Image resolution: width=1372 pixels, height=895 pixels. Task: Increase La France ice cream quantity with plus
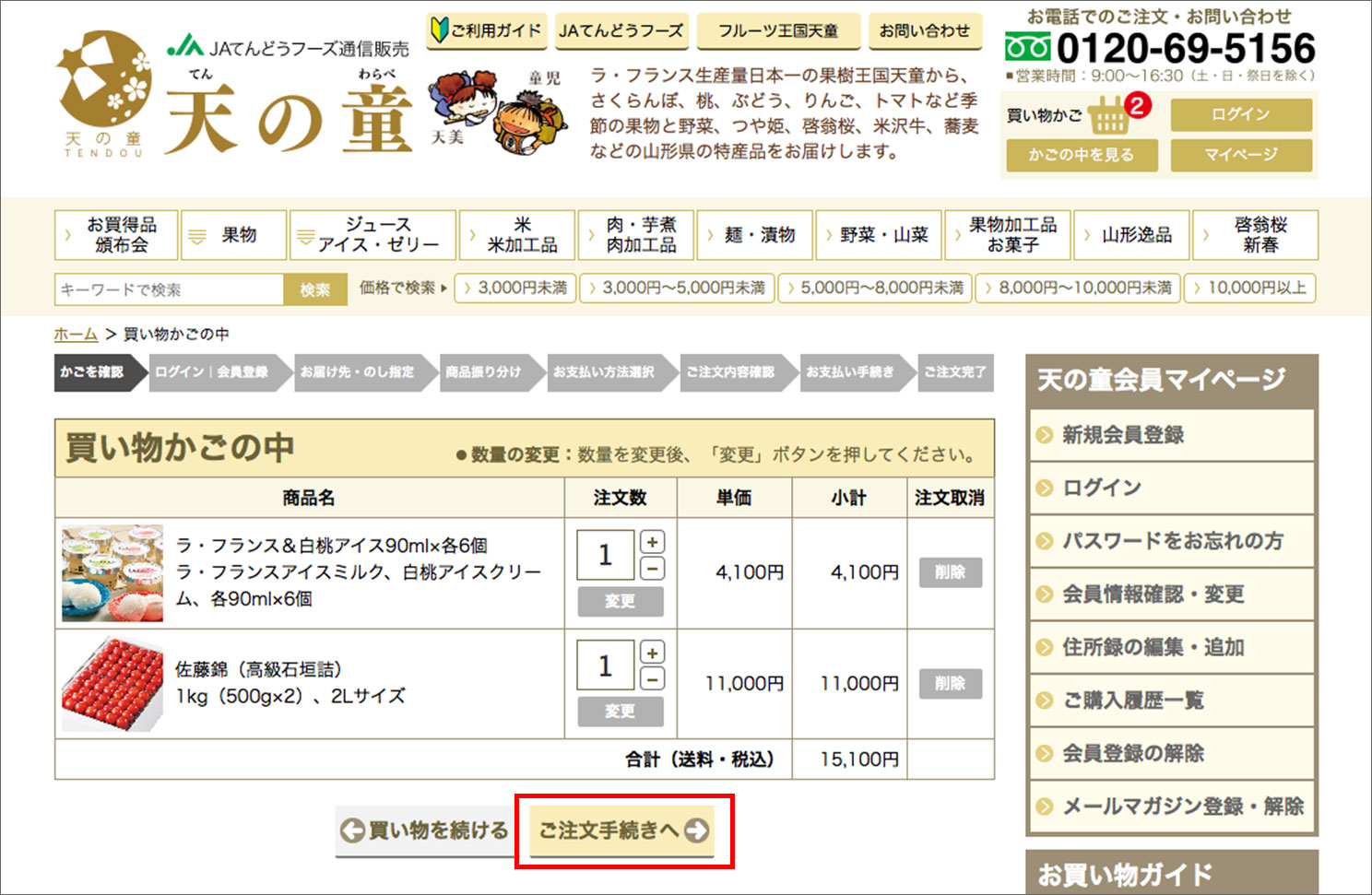pyautogui.click(x=652, y=542)
